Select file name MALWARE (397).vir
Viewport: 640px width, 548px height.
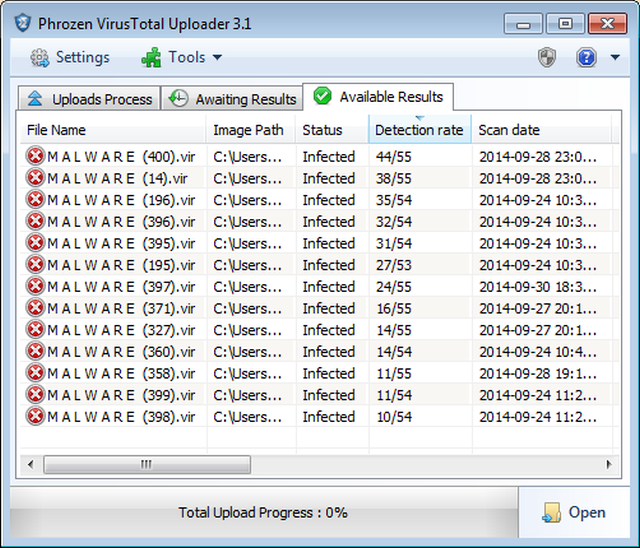[121, 286]
